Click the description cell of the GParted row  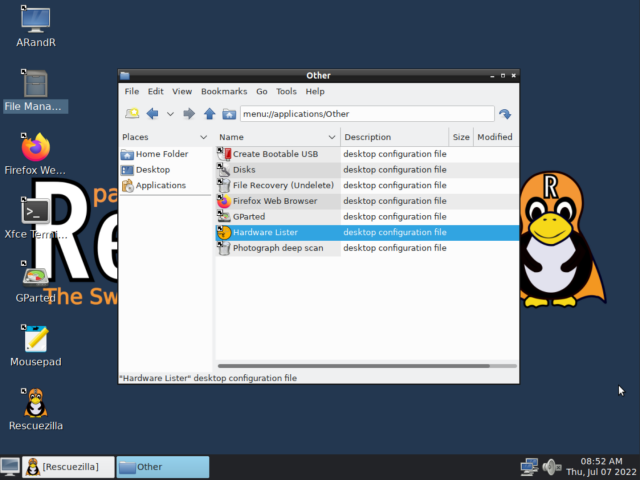pos(395,216)
